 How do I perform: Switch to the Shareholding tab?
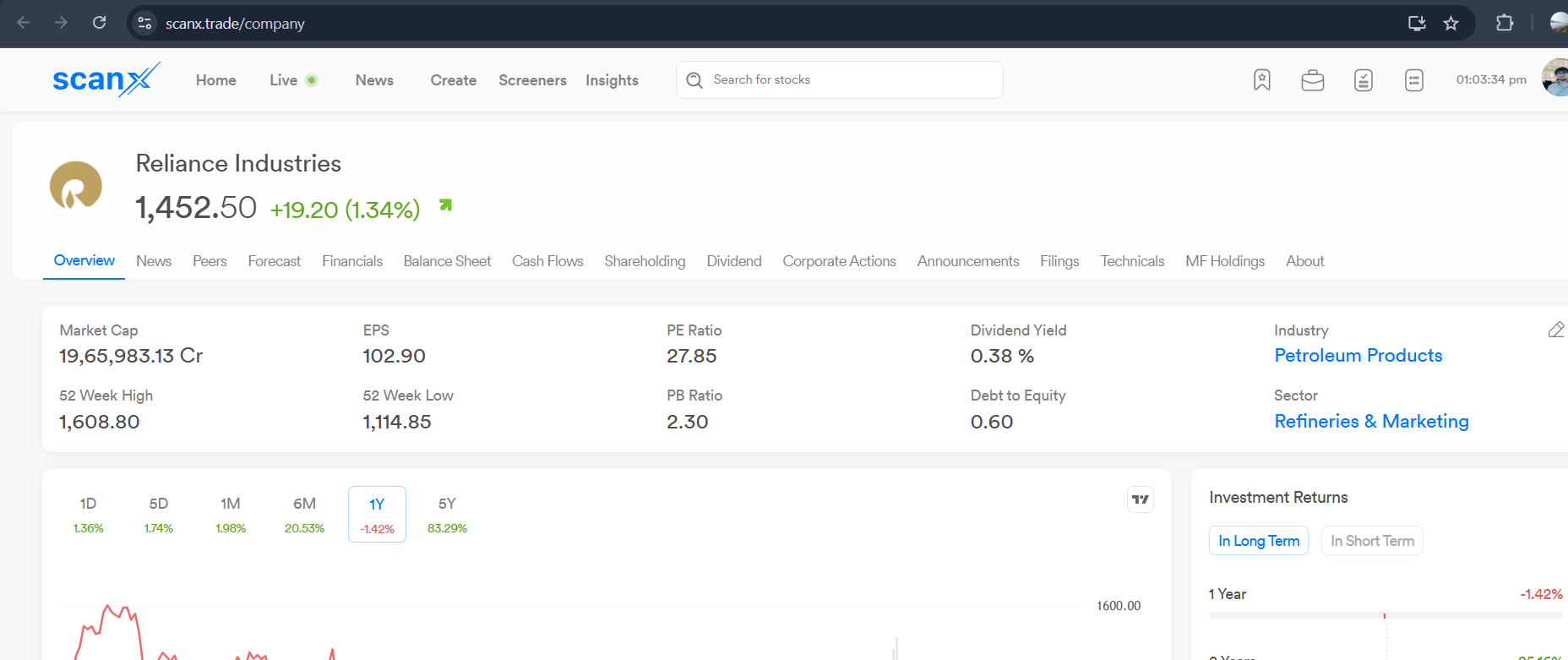(645, 261)
